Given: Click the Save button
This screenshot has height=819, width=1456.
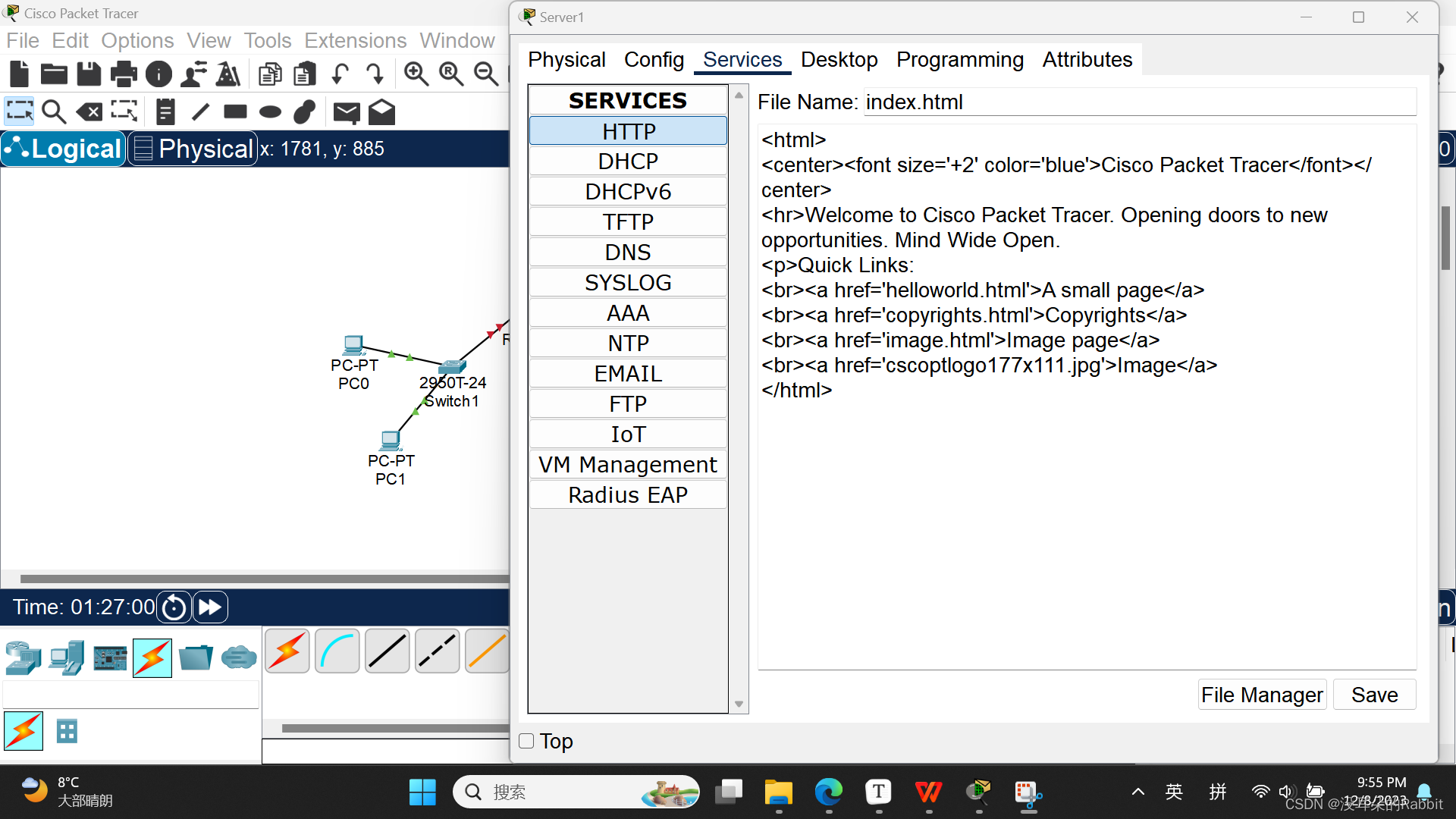Looking at the screenshot, I should tap(1375, 694).
